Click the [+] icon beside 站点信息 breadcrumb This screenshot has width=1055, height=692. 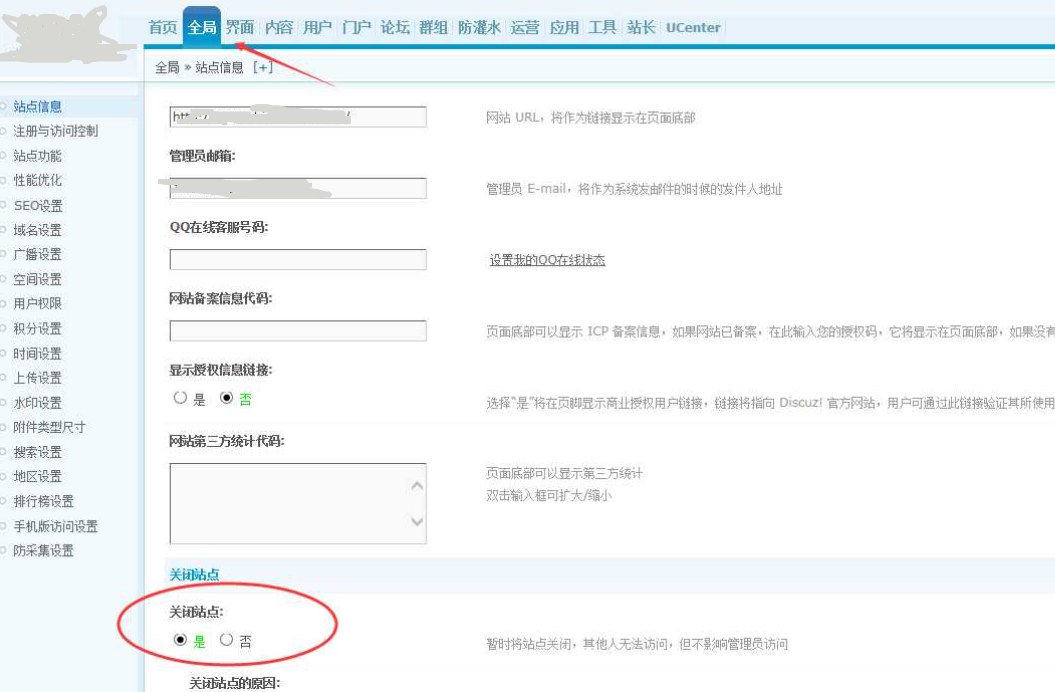[x=262, y=67]
